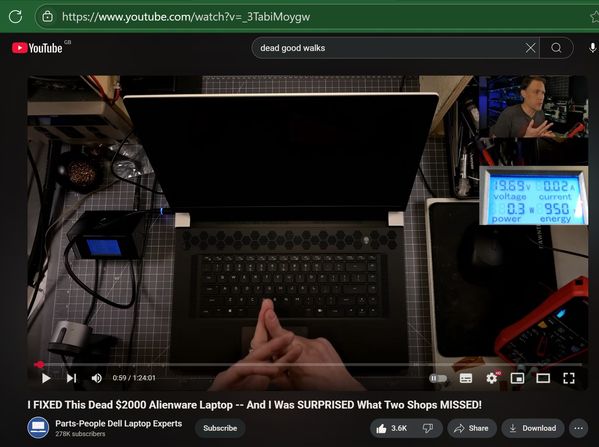
Task: Start voice search with the microphone icon
Action: [592, 48]
